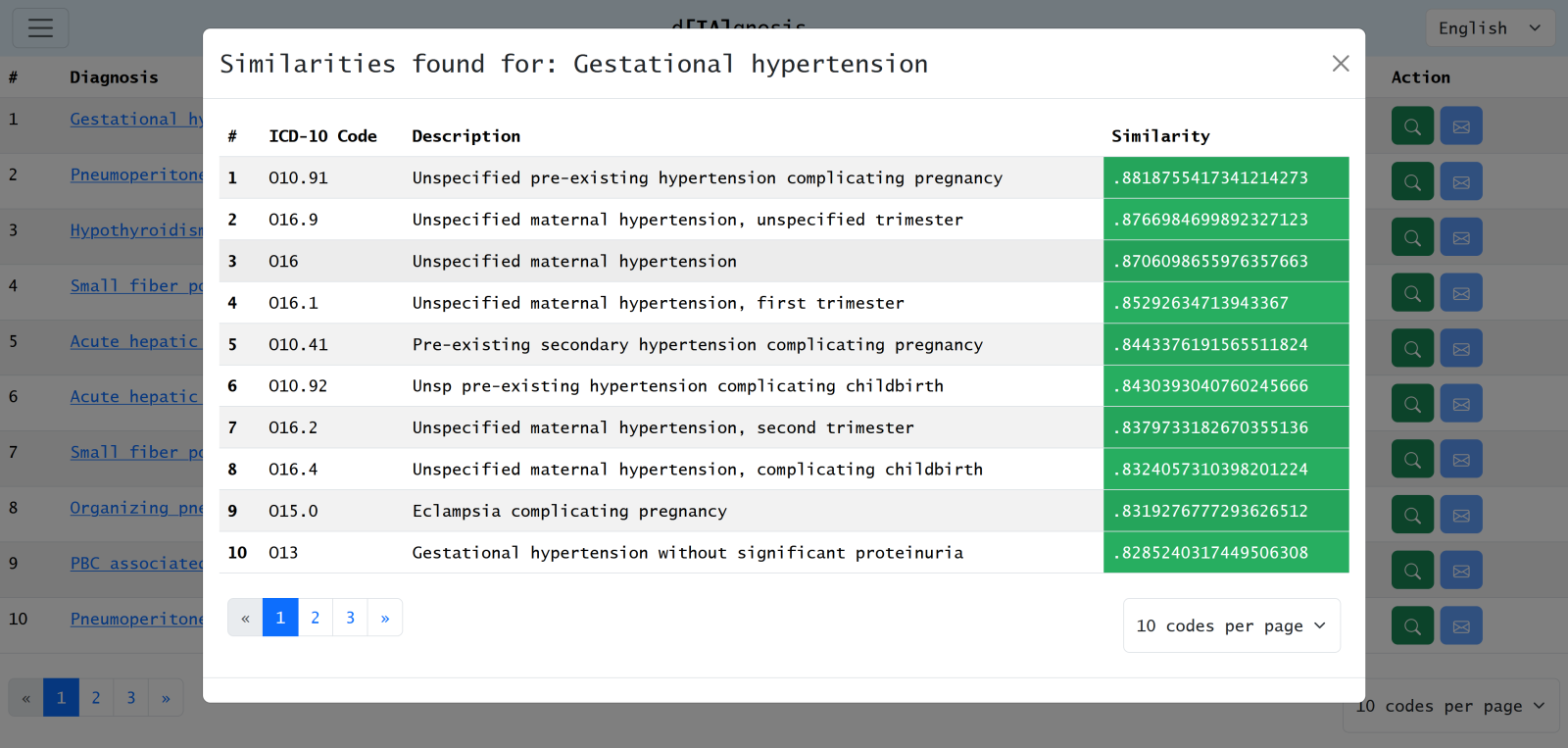Open the hamburger navigation menu
The height and width of the screenshot is (748, 1568).
tap(40, 27)
